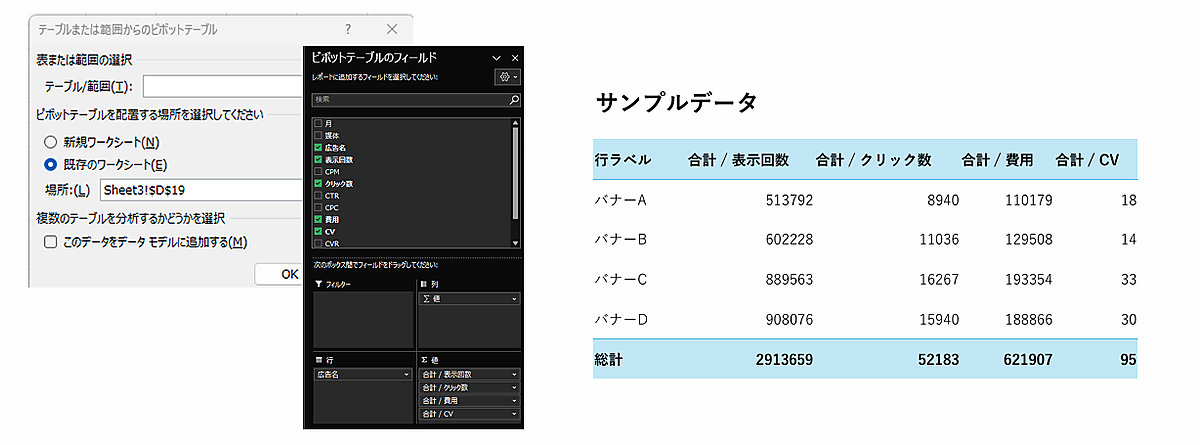
Task: Enable 'このデータをデータ モデルに追加する' checkbox
Action: [x=50, y=242]
